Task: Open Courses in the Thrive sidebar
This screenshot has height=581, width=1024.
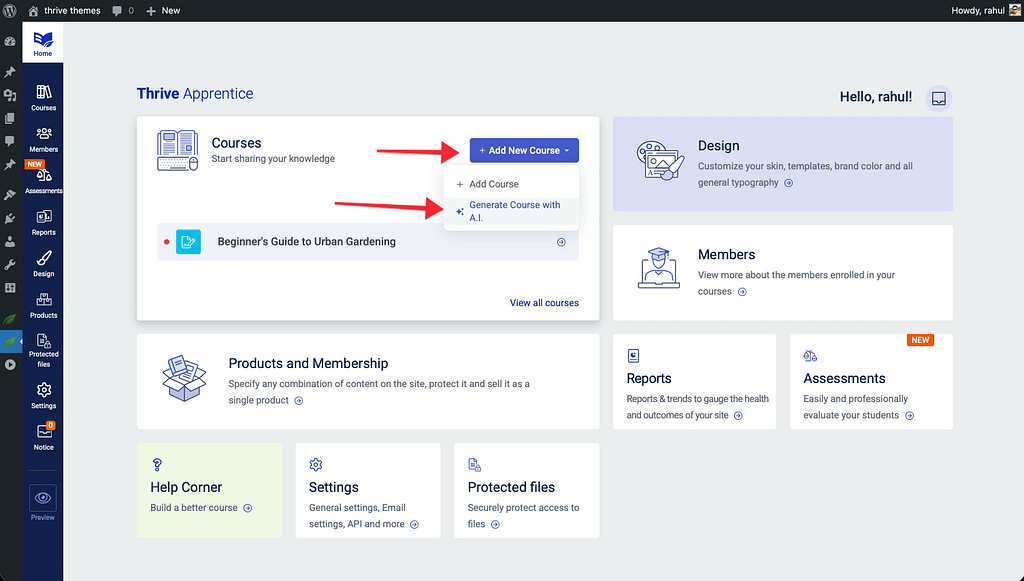Action: [43, 97]
